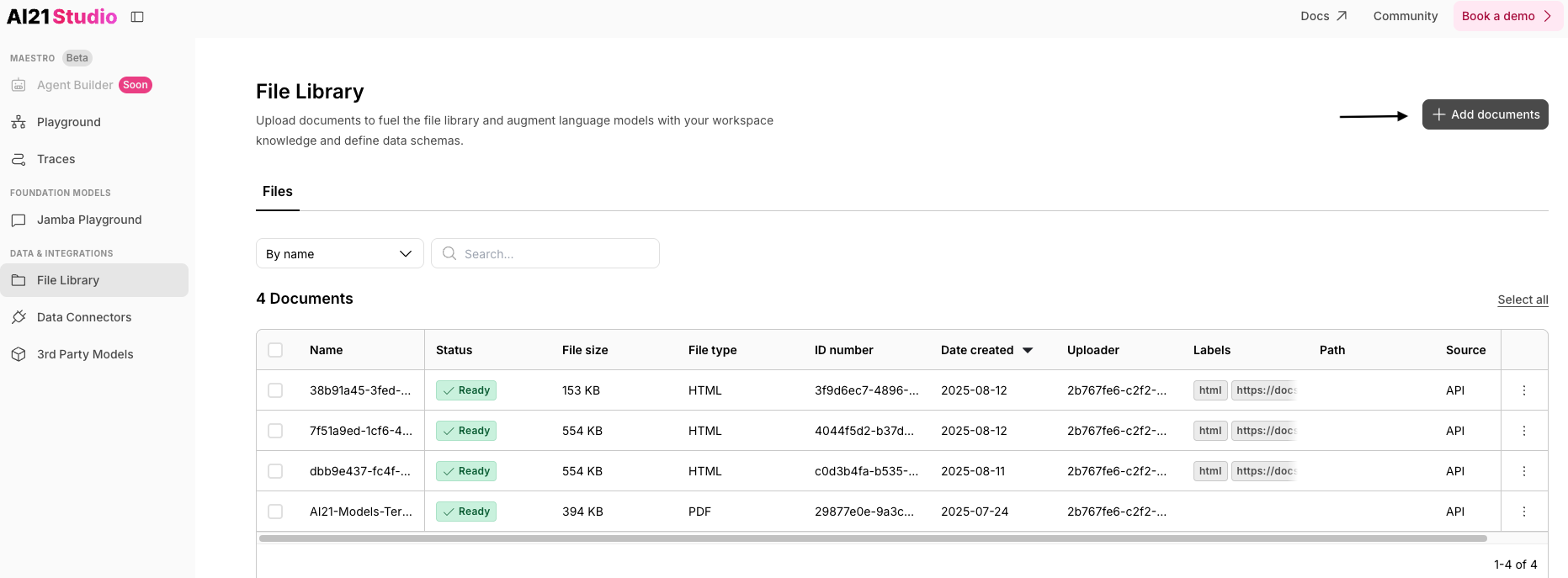Click the File size column header
1568x578 pixels.
[585, 350]
